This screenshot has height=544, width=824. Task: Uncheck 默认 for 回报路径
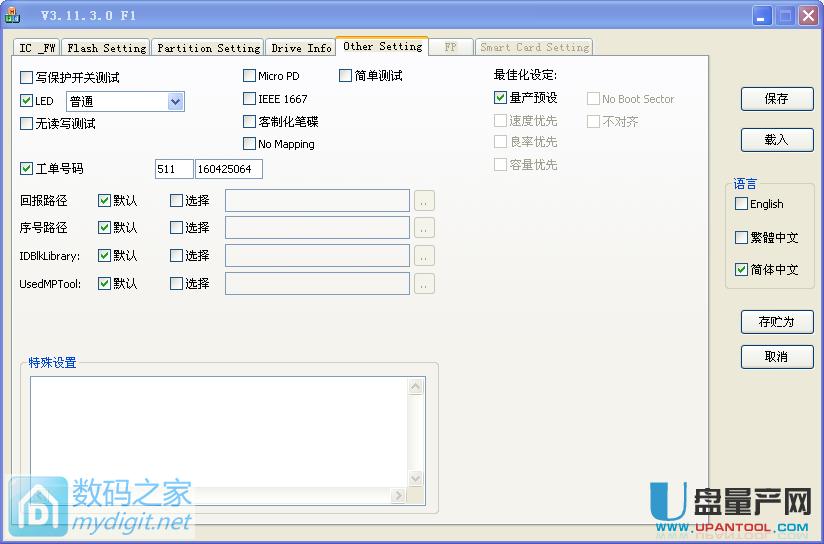pyautogui.click(x=104, y=200)
